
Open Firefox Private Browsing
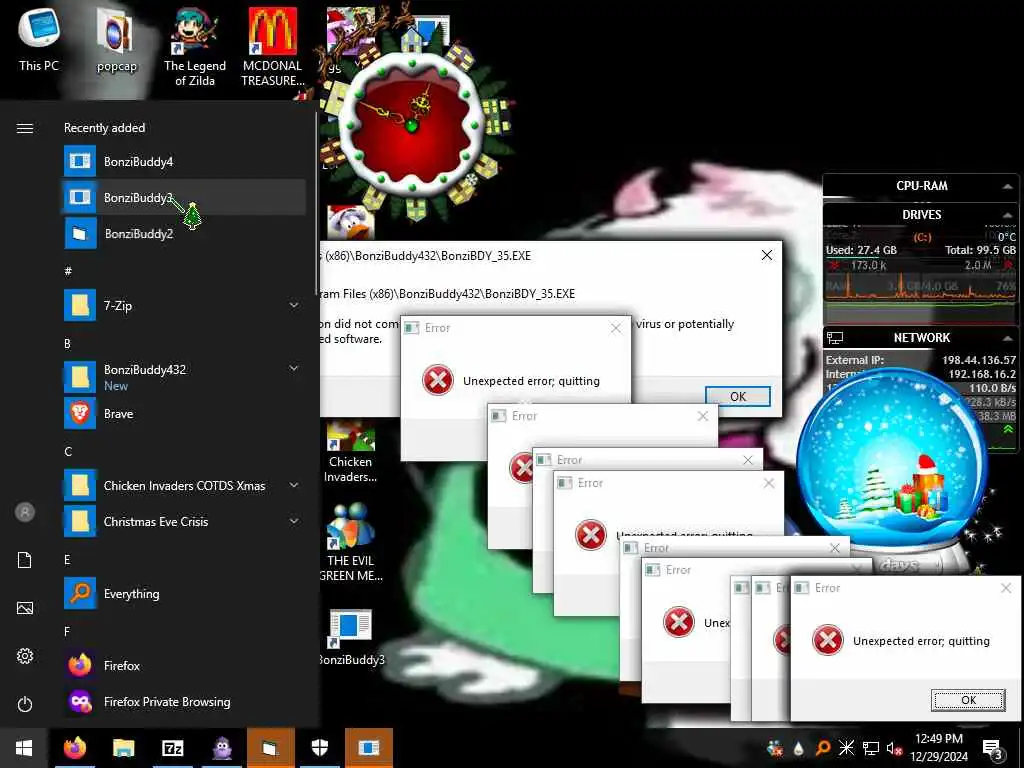tap(184, 701)
